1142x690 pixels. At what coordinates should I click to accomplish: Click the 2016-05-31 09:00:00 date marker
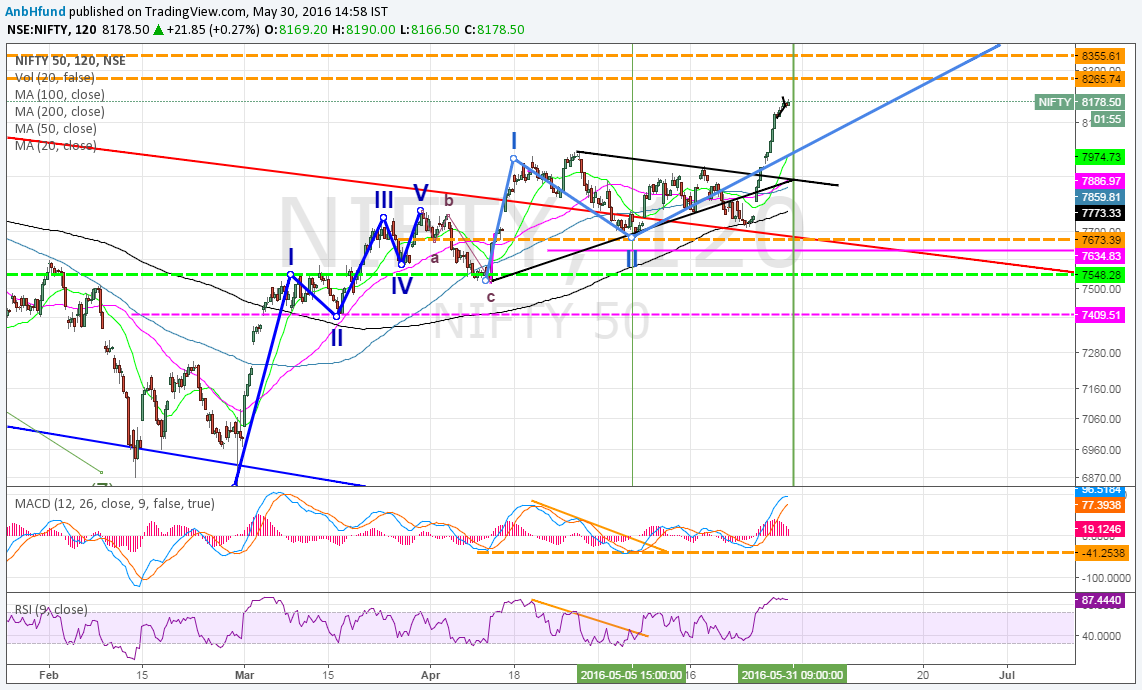pos(792,675)
